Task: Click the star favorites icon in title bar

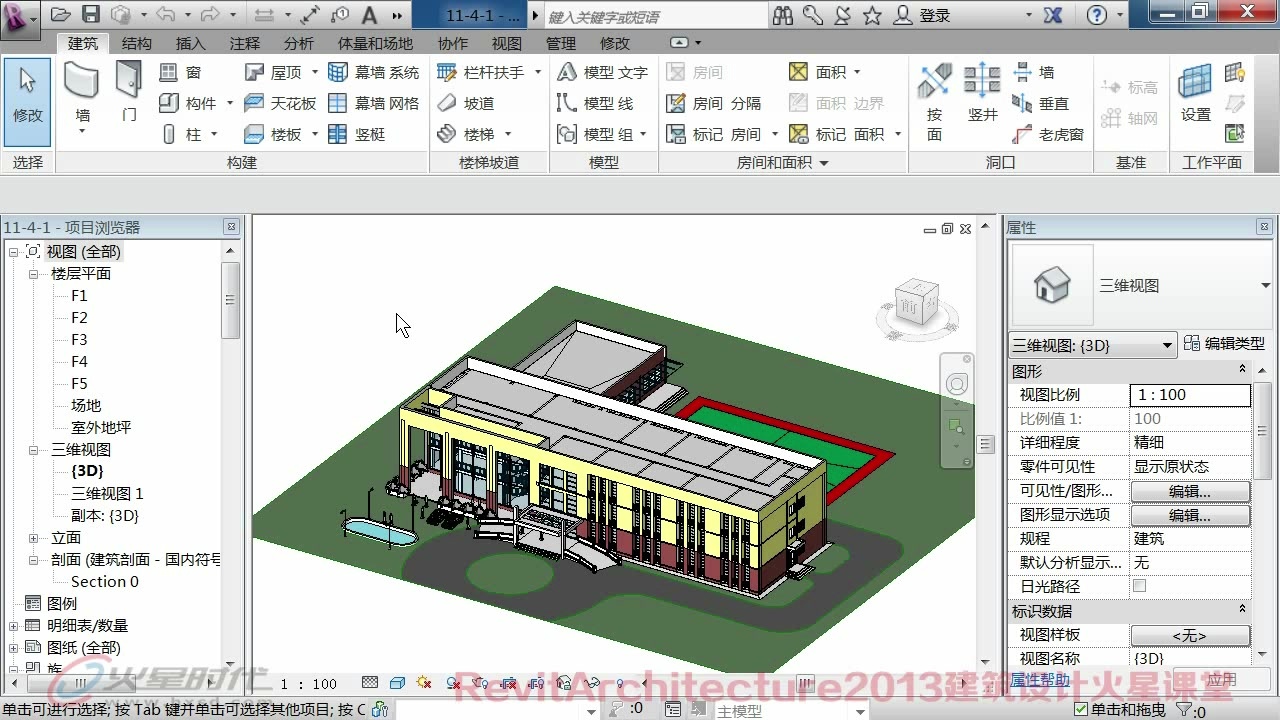Action: click(x=872, y=15)
